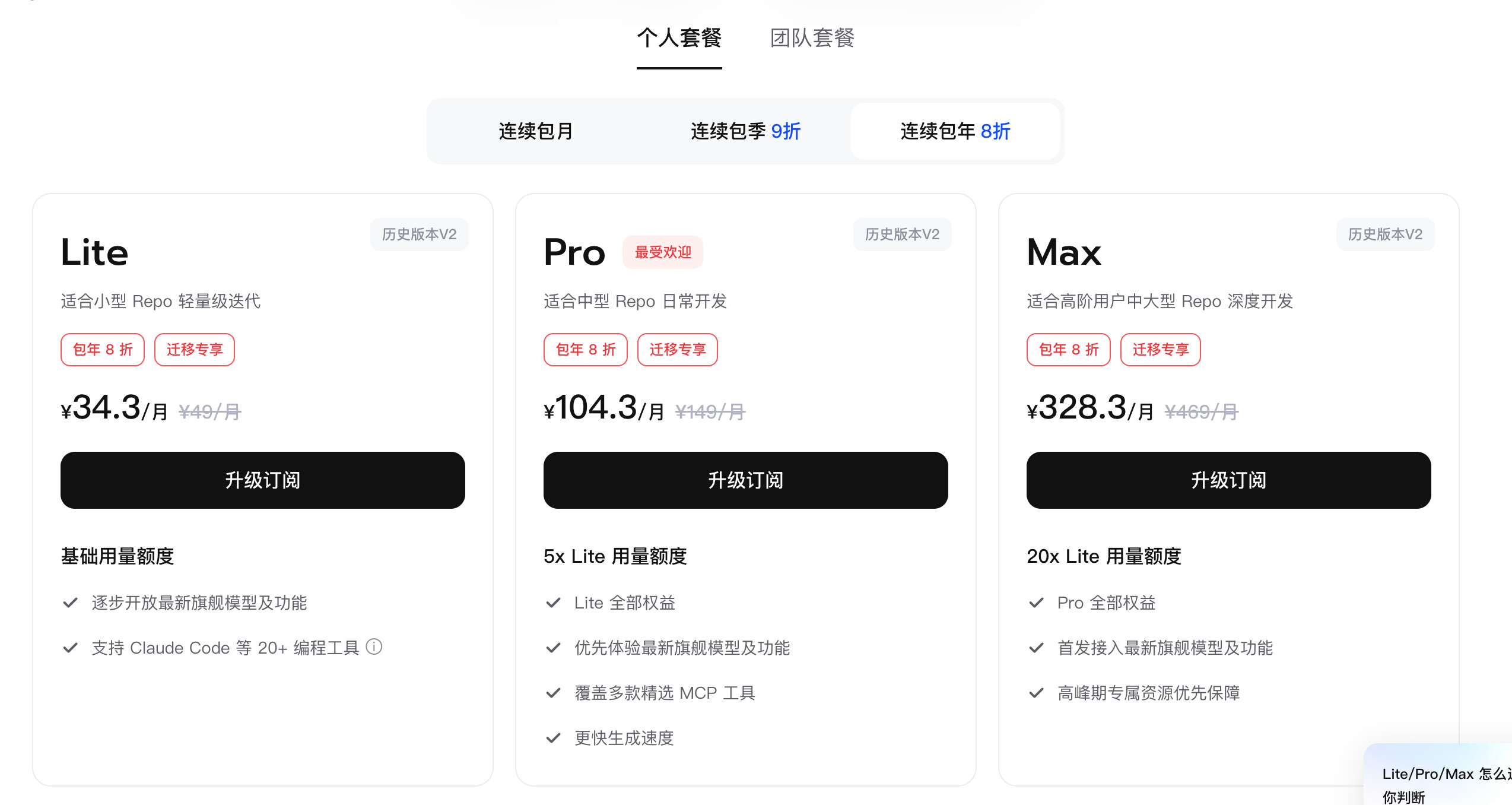Select the 连续包月 billing option
The image size is (1512, 805).
coord(536,131)
